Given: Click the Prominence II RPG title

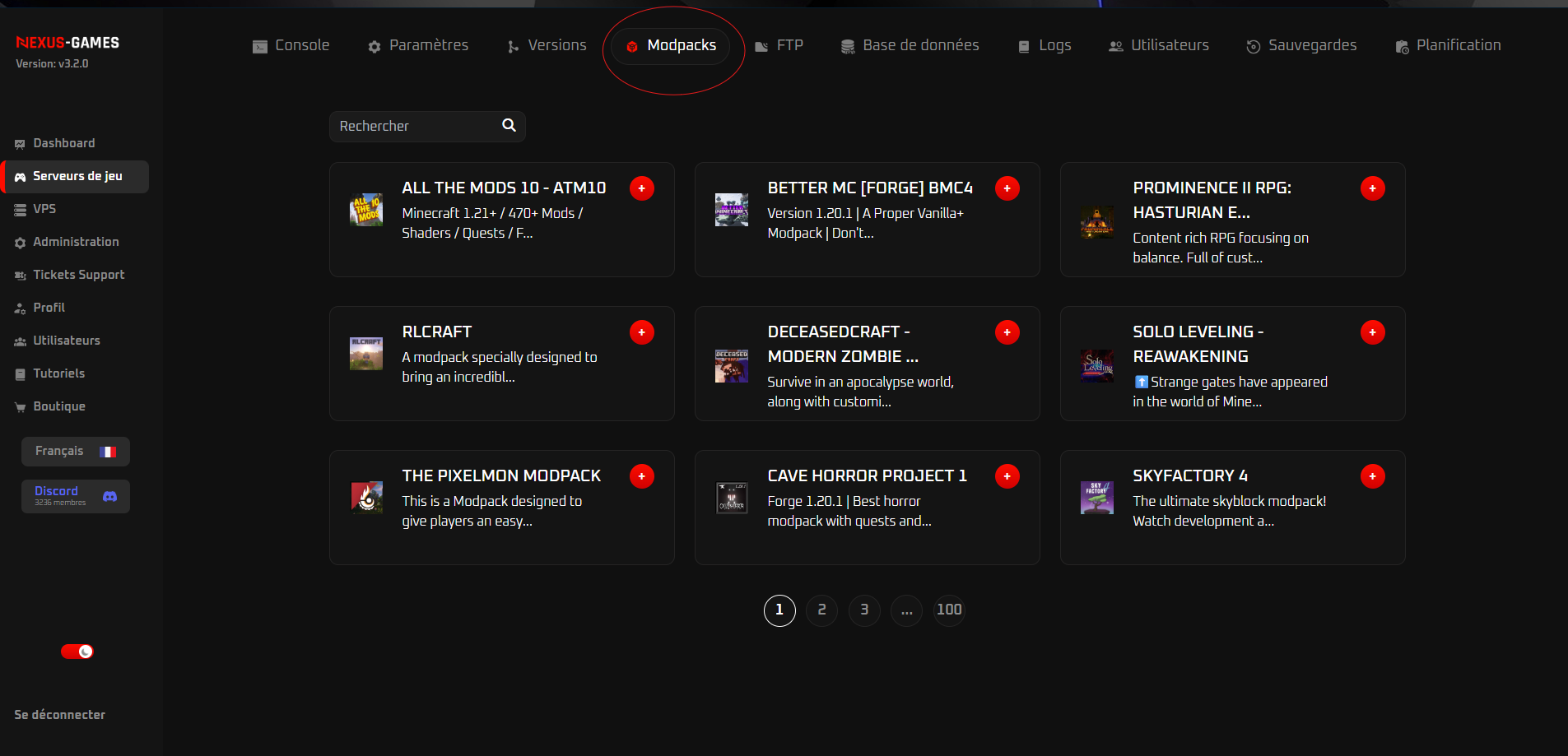Looking at the screenshot, I should (x=1212, y=200).
